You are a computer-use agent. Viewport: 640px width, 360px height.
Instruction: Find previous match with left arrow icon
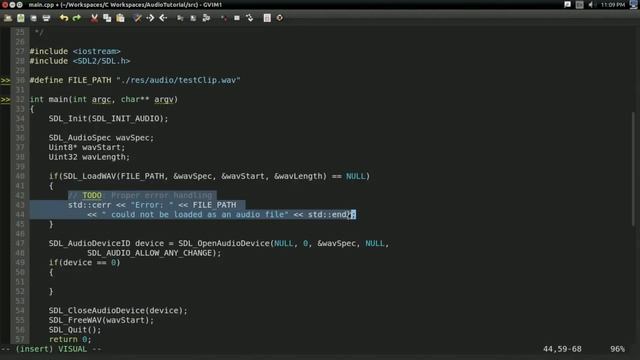tap(163, 18)
